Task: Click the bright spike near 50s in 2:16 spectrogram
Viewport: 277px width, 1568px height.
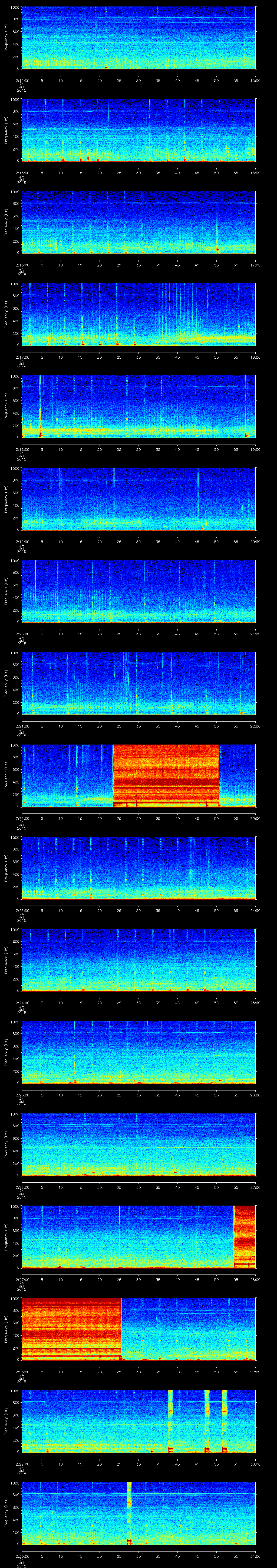Action: 217,231
